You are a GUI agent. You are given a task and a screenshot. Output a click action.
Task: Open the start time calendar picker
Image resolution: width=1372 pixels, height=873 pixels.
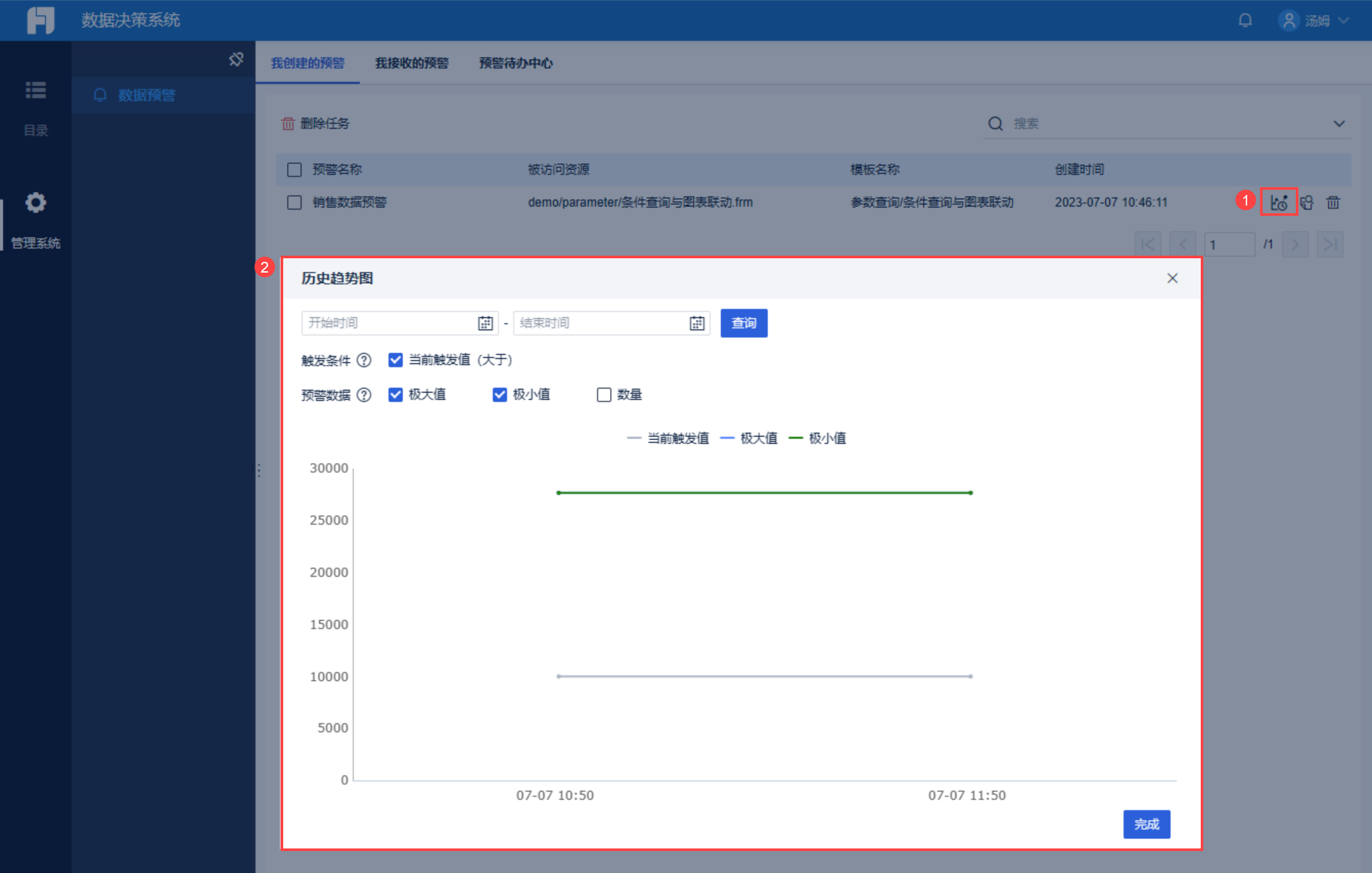click(x=485, y=323)
